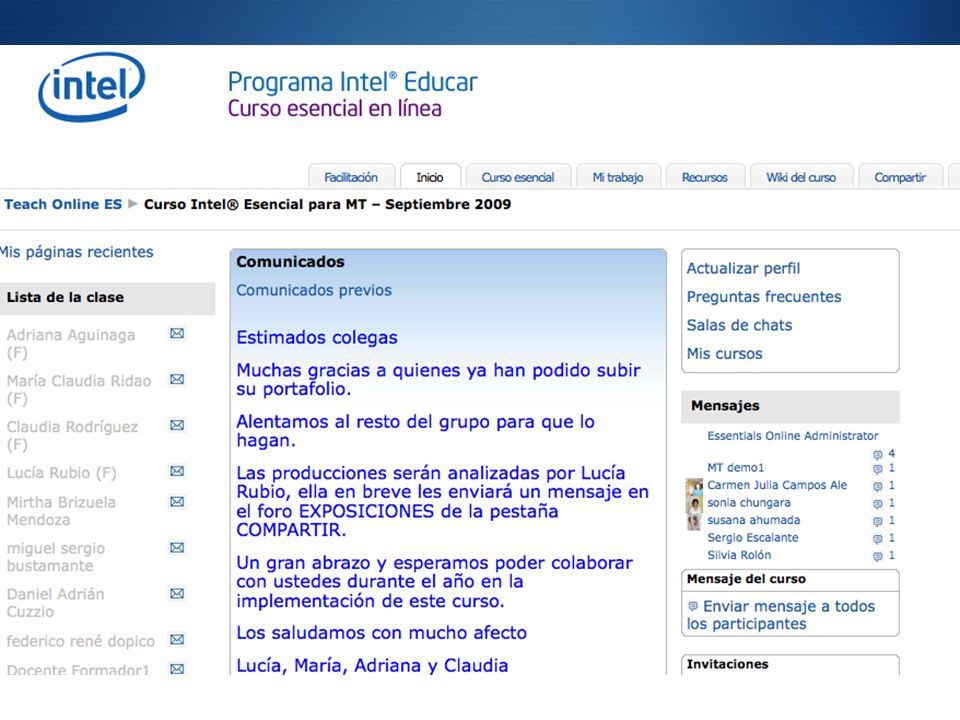Screen dimensions: 960x720
Task: Click the Mensajes panel header
Action: pyautogui.click(x=790, y=406)
